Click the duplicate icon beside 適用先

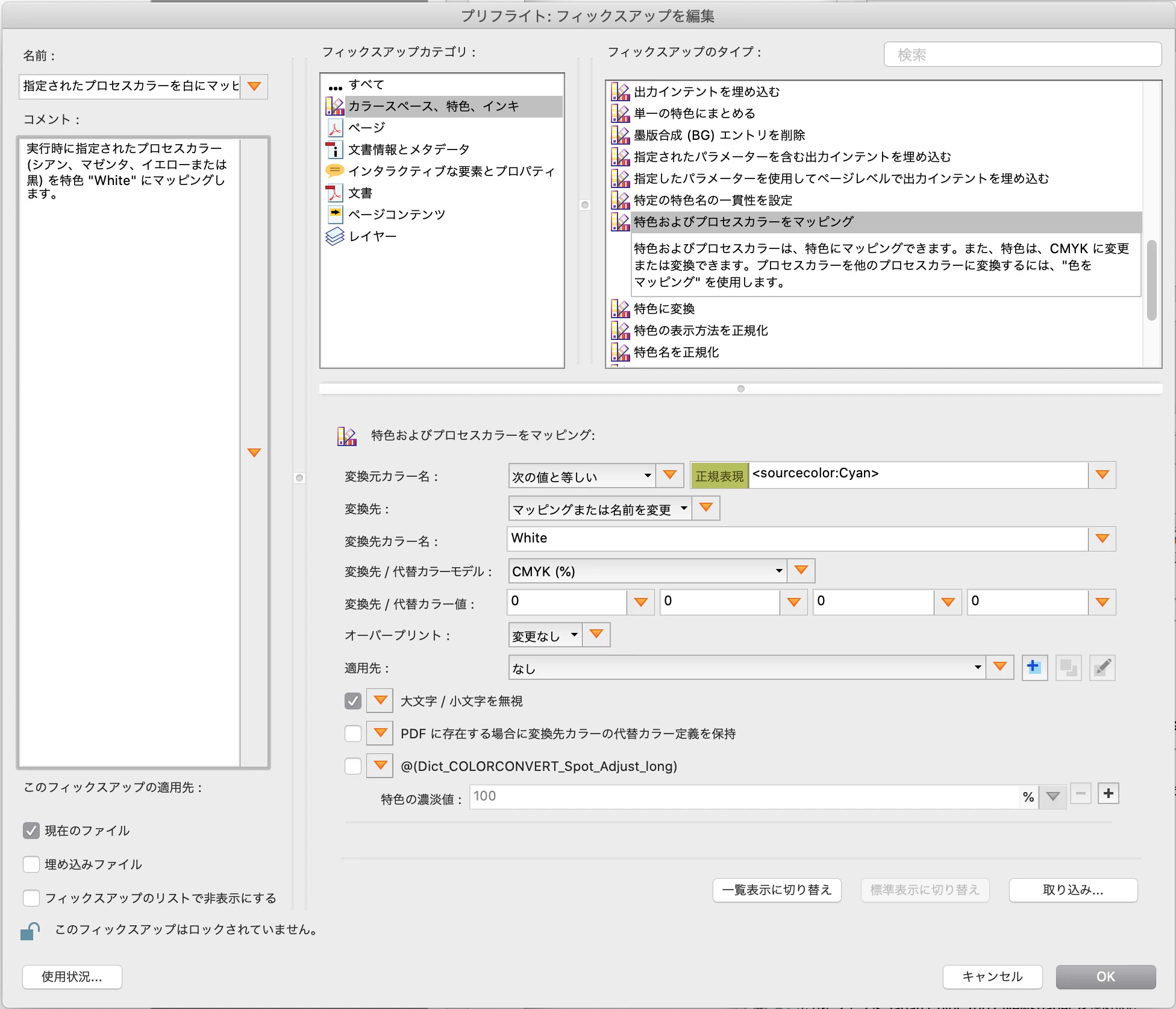click(x=1068, y=667)
